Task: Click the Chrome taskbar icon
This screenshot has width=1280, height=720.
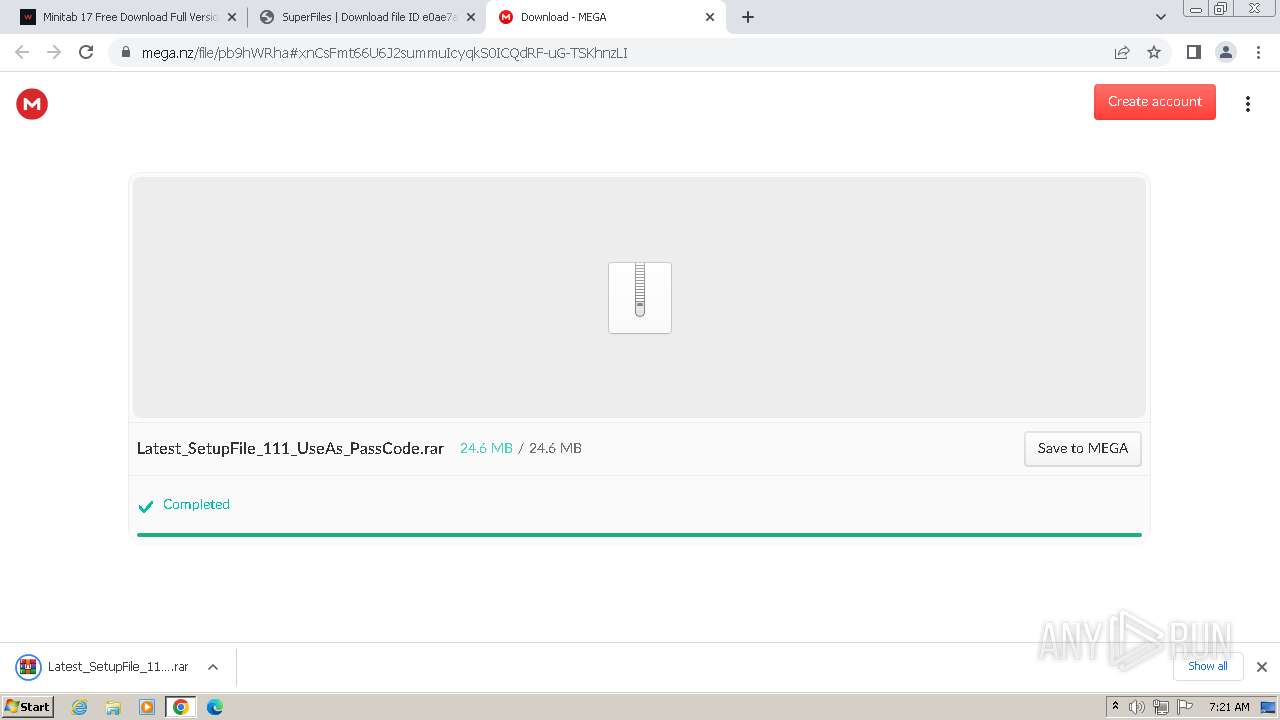Action: click(180, 707)
